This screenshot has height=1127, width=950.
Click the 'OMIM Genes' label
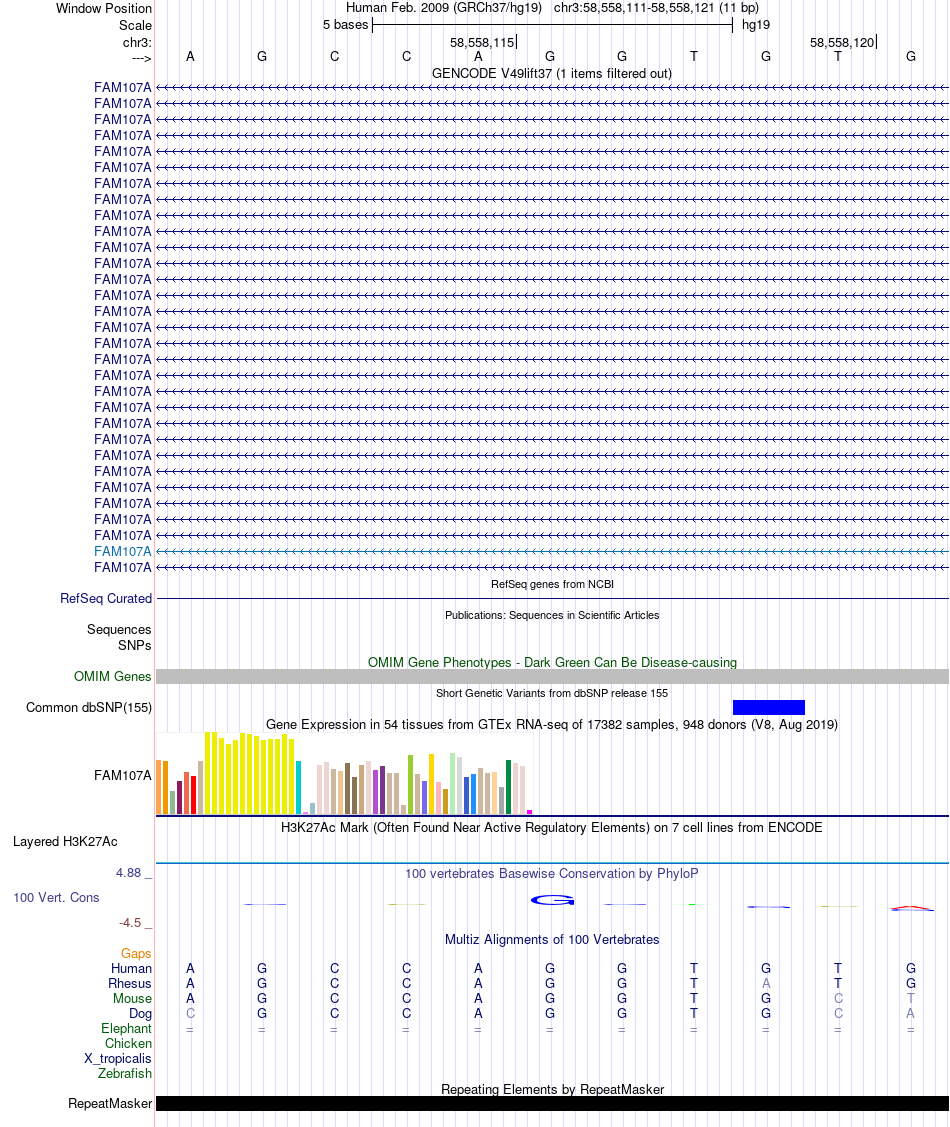(x=112, y=676)
